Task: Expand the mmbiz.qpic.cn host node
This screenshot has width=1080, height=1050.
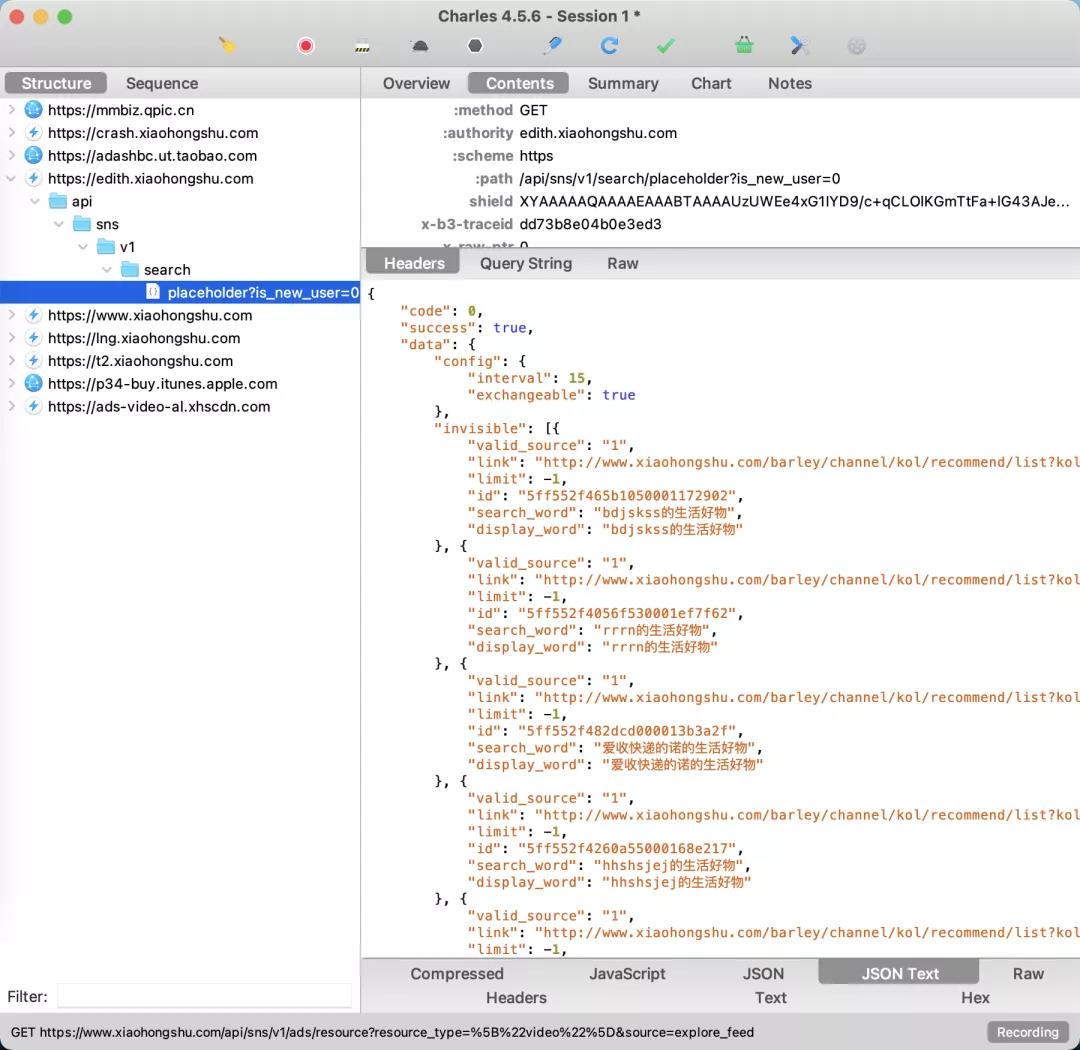Action: tap(11, 110)
